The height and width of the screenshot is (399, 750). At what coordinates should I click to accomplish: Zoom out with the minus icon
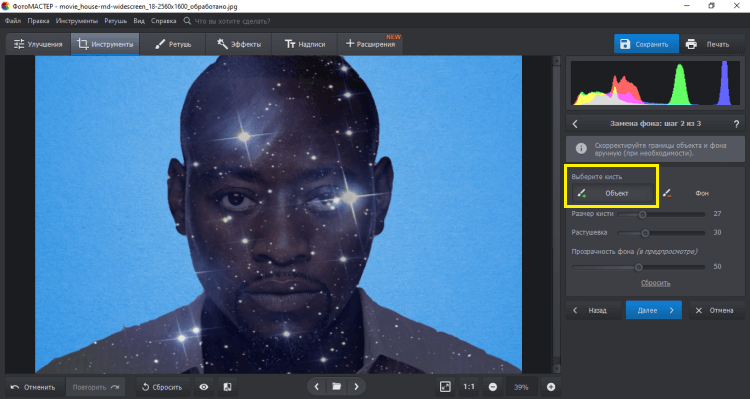493,387
